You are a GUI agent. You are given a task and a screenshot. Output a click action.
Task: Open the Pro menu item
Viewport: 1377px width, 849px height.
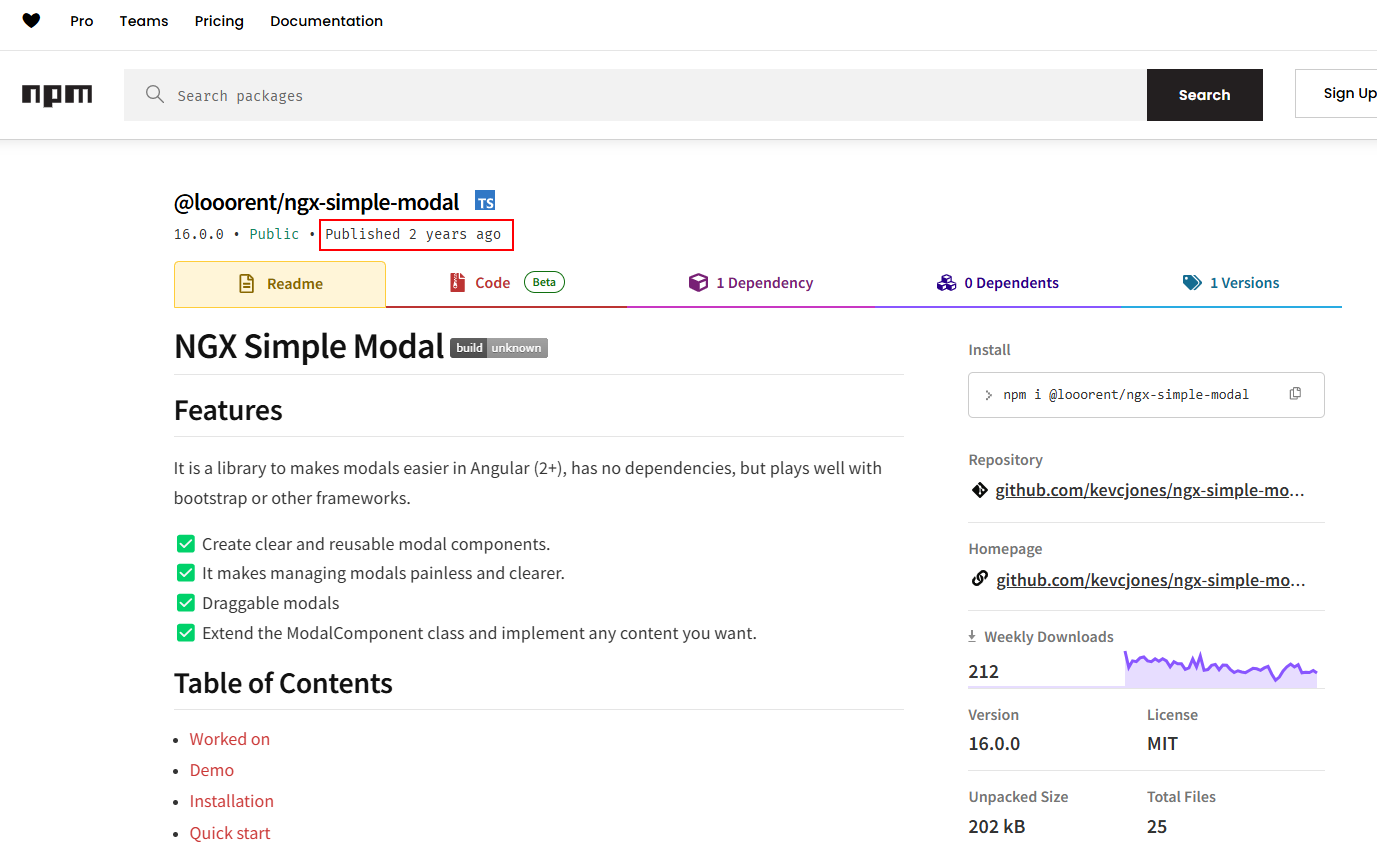point(82,21)
